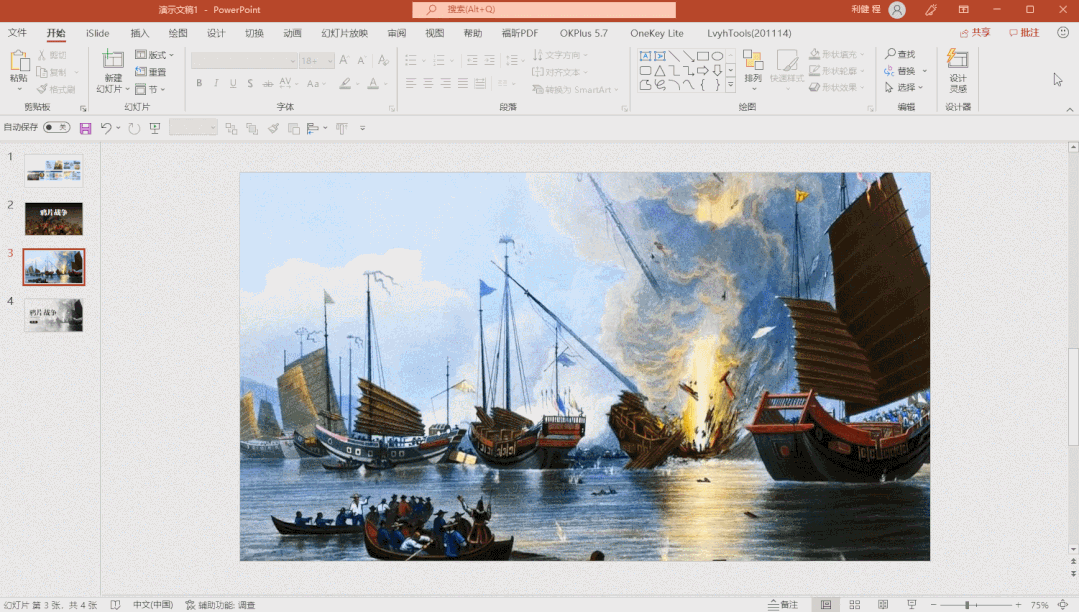Image resolution: width=1079 pixels, height=612 pixels.
Task: Open the Section (节) dropdown
Action: pyautogui.click(x=150, y=89)
